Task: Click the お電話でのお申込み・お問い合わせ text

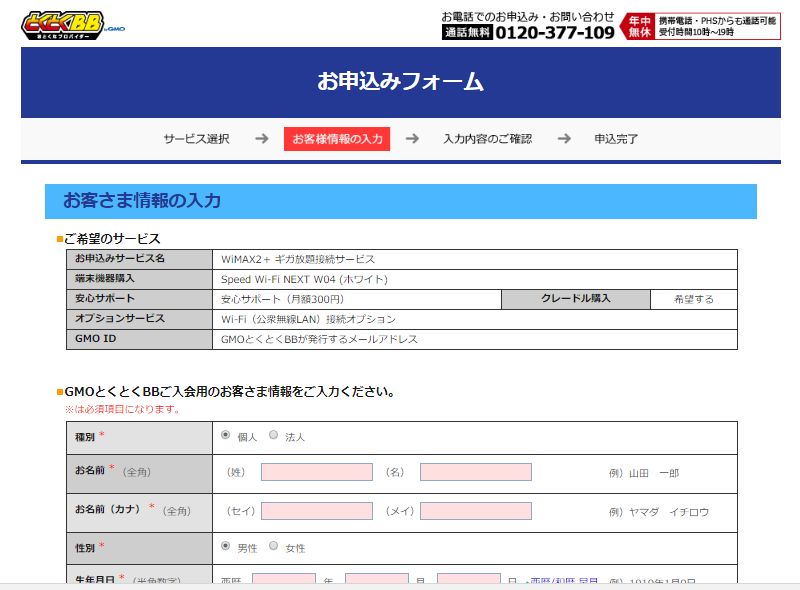Action: (528, 17)
